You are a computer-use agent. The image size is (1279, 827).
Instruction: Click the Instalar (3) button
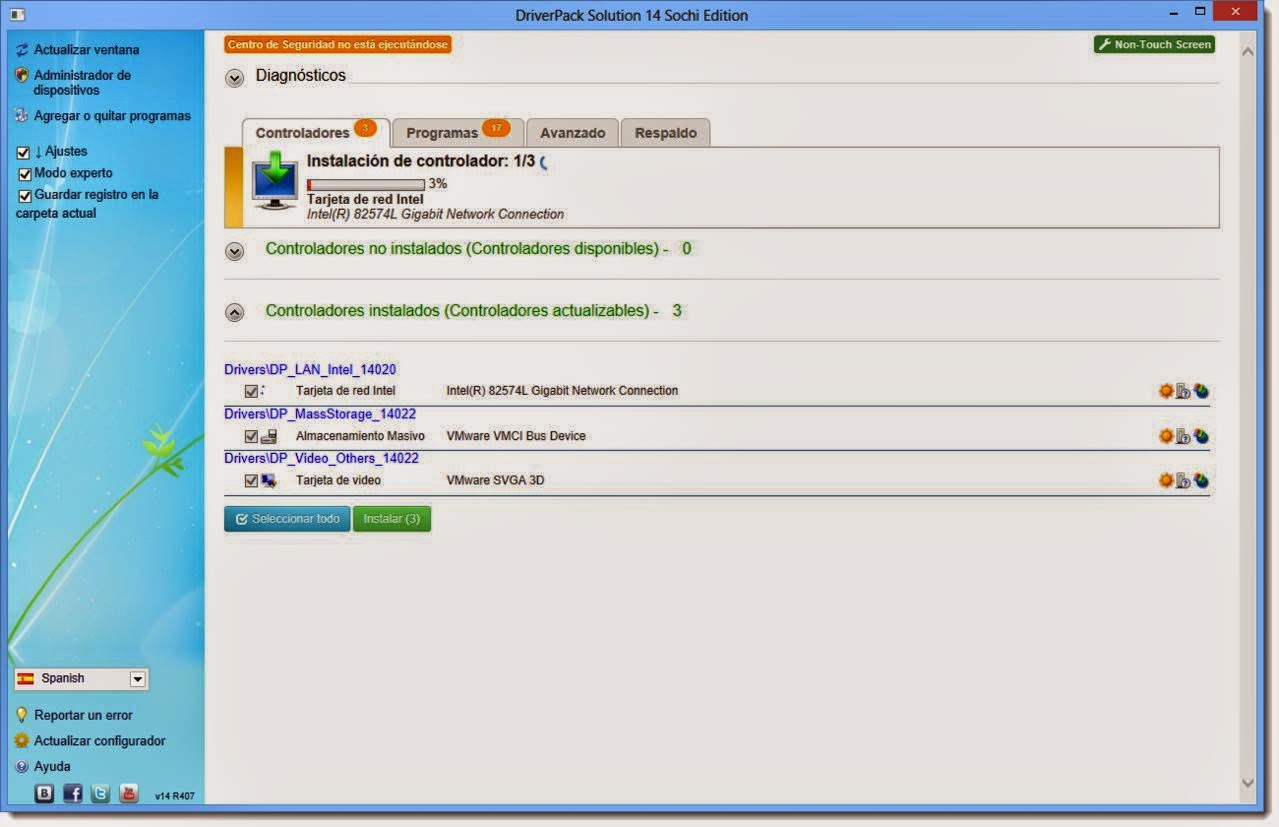coord(392,519)
